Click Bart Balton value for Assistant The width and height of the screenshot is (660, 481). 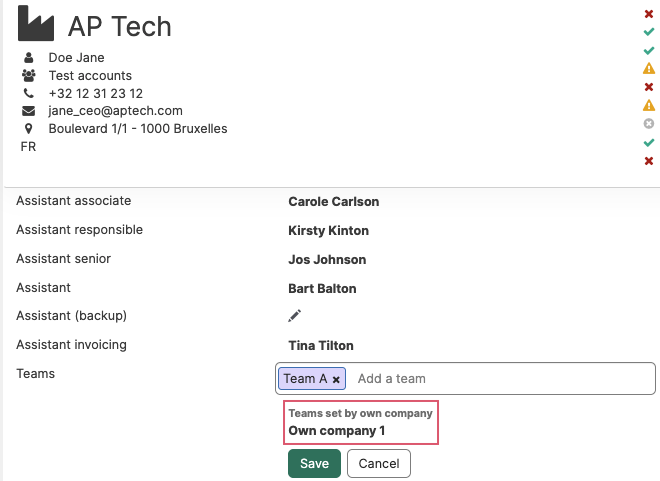click(x=322, y=289)
